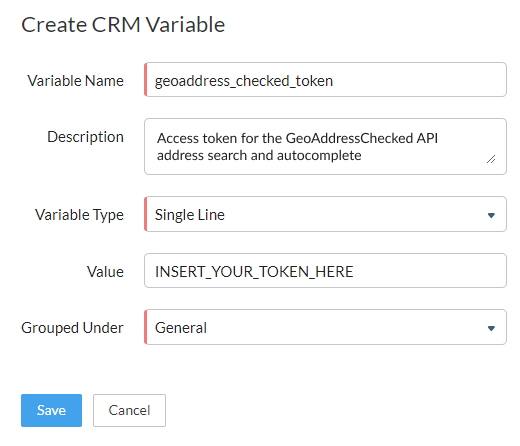Click the Description label
Image resolution: width=520 pixels, height=446 pixels.
click(x=85, y=137)
